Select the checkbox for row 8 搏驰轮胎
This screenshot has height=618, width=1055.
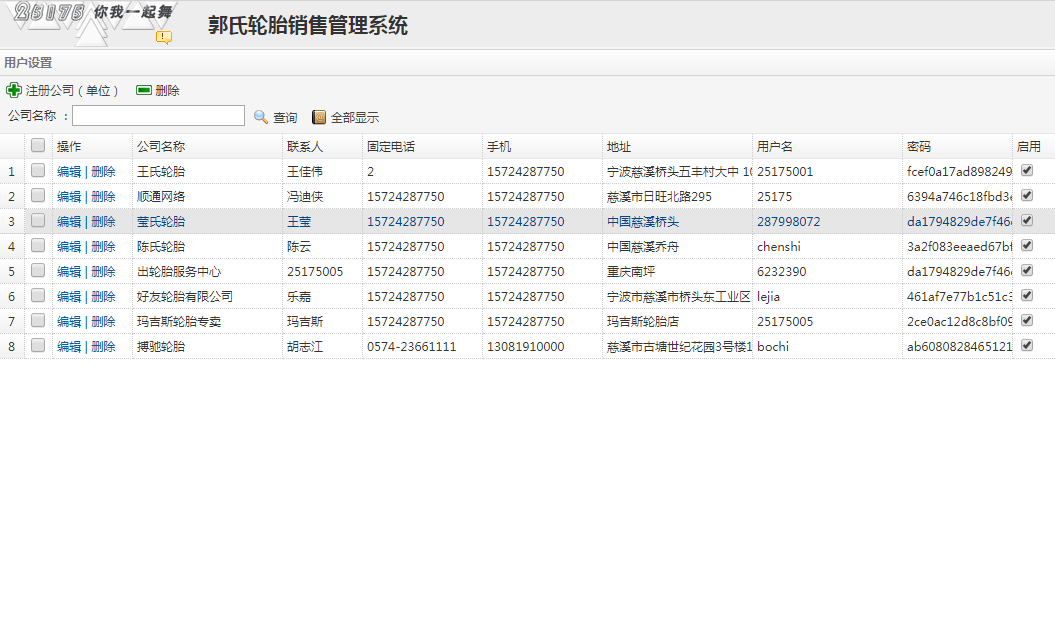38,346
